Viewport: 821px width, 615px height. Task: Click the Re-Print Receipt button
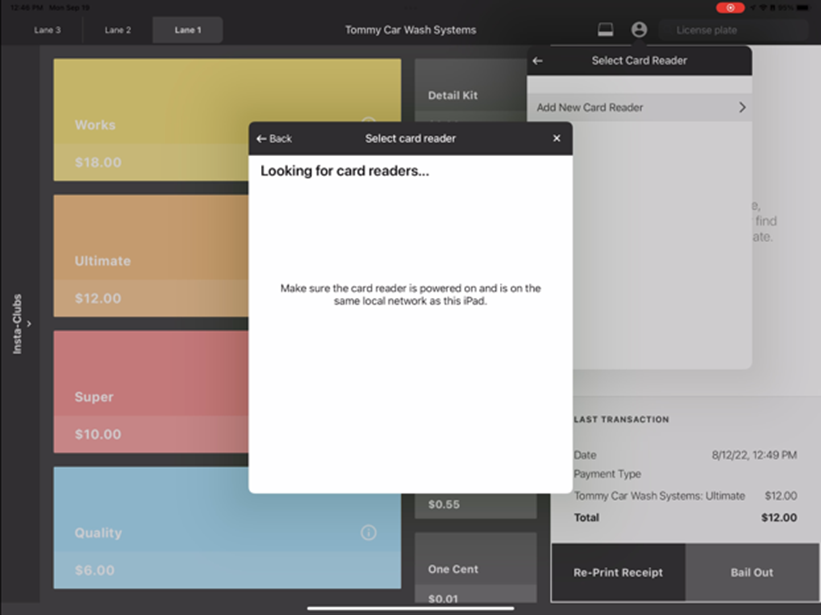click(x=618, y=572)
